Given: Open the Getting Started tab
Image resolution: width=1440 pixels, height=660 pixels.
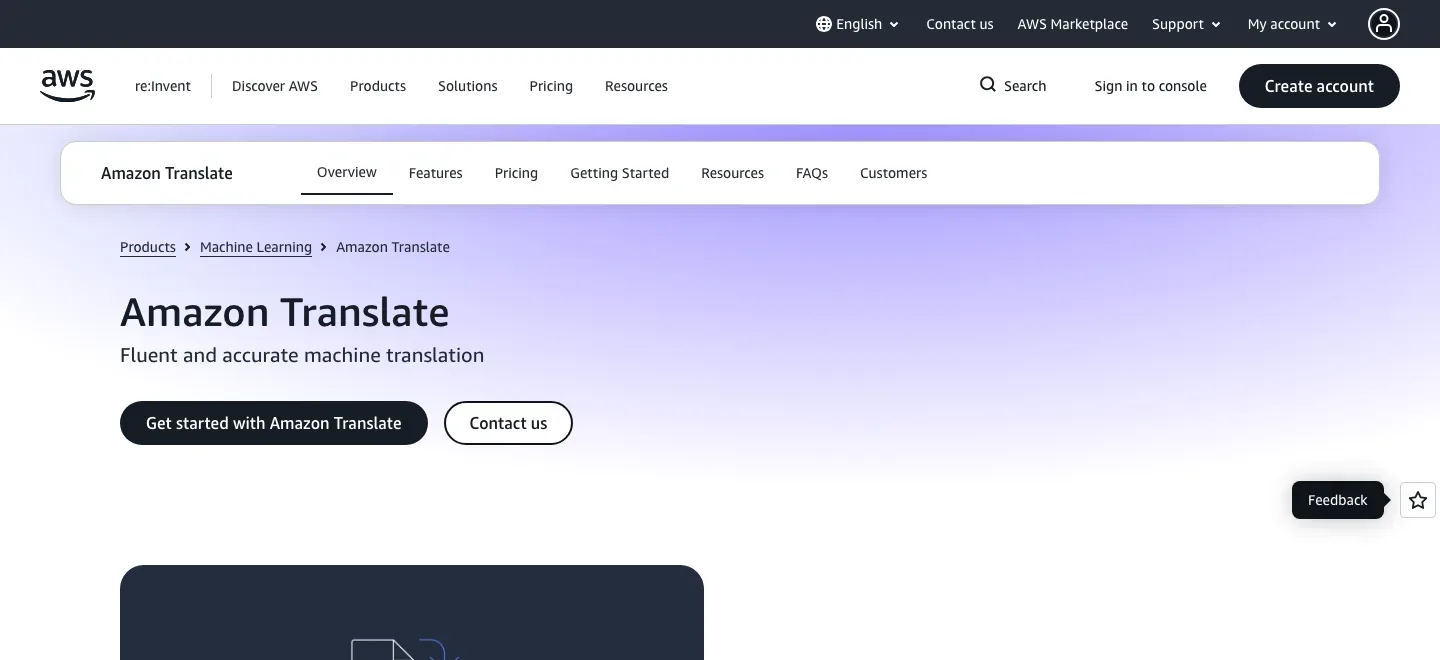Looking at the screenshot, I should (x=619, y=173).
